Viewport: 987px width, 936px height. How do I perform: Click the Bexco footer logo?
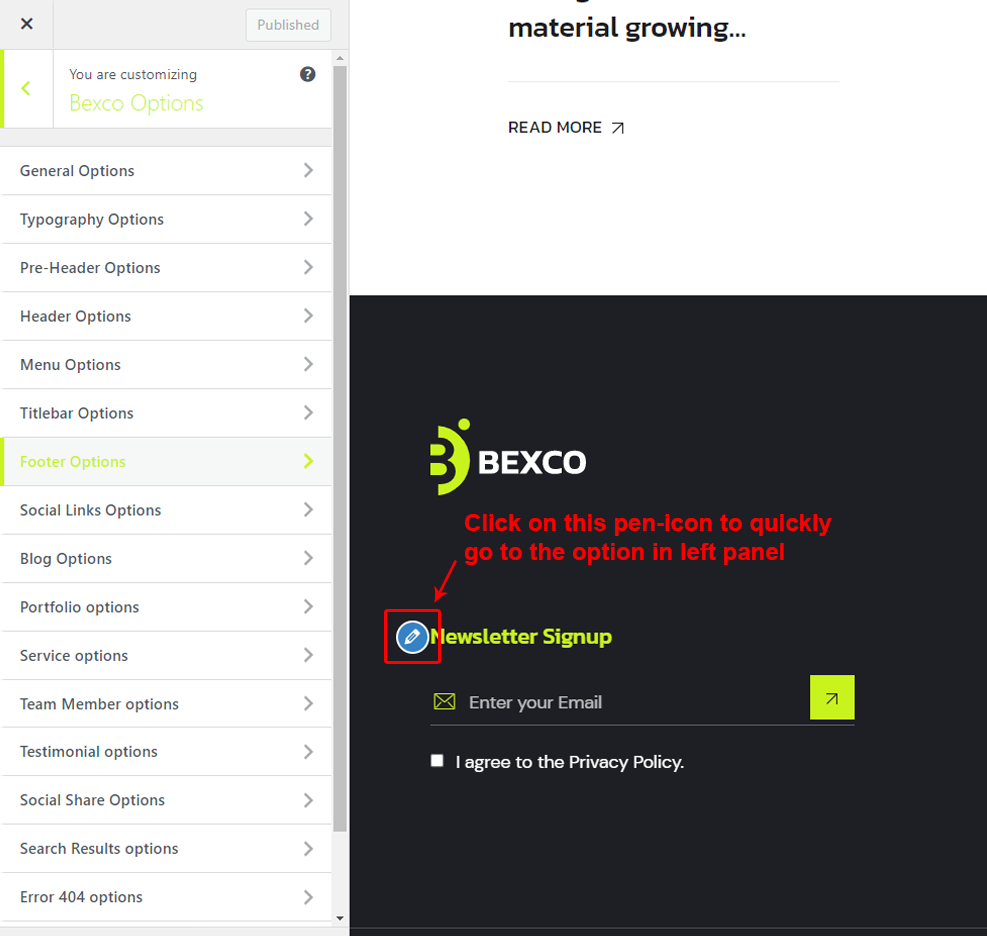tap(508, 459)
